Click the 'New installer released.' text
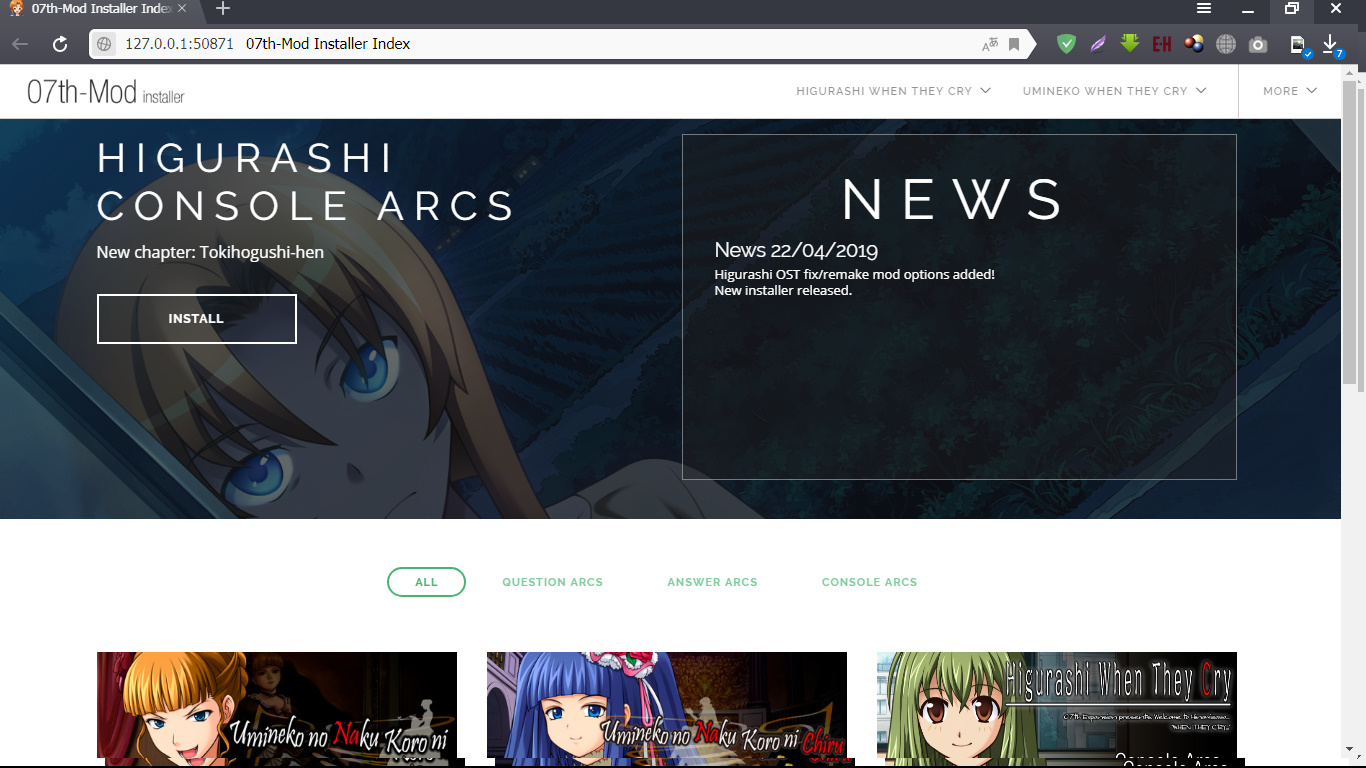The height and width of the screenshot is (768, 1366). pos(783,291)
